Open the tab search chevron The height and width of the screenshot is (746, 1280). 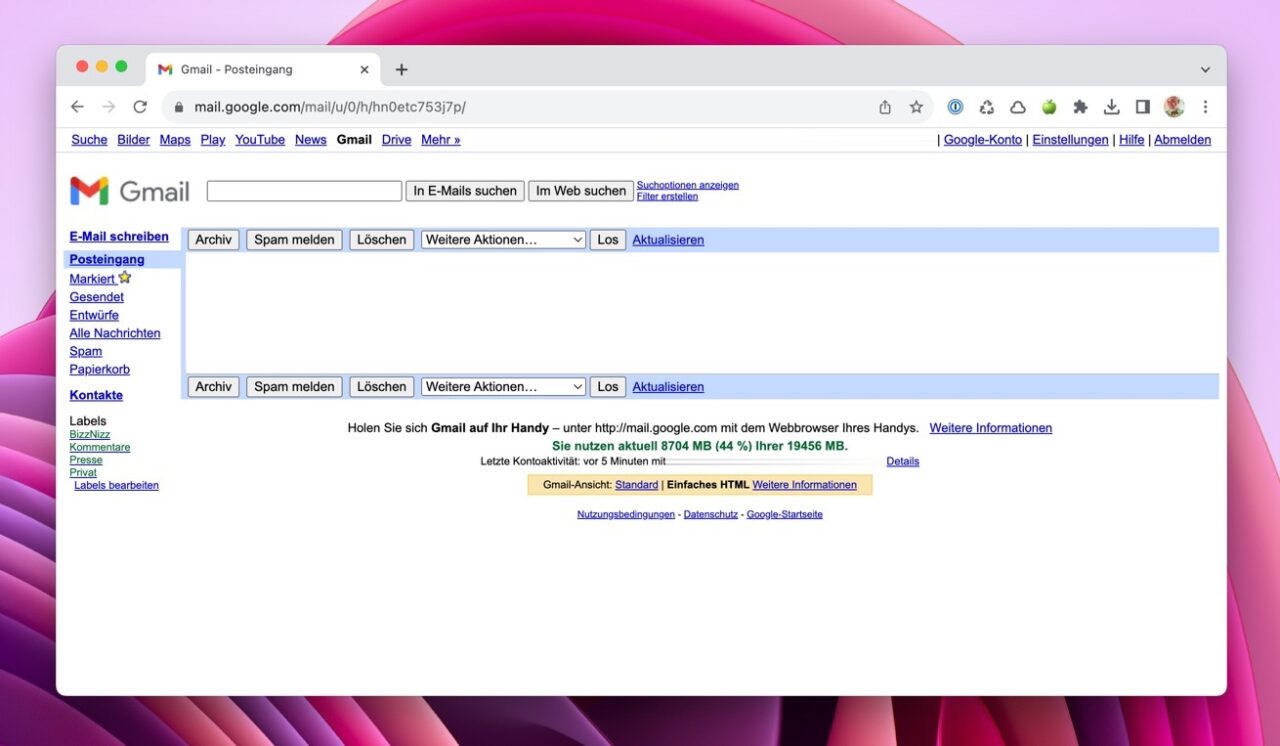pyautogui.click(x=1205, y=70)
